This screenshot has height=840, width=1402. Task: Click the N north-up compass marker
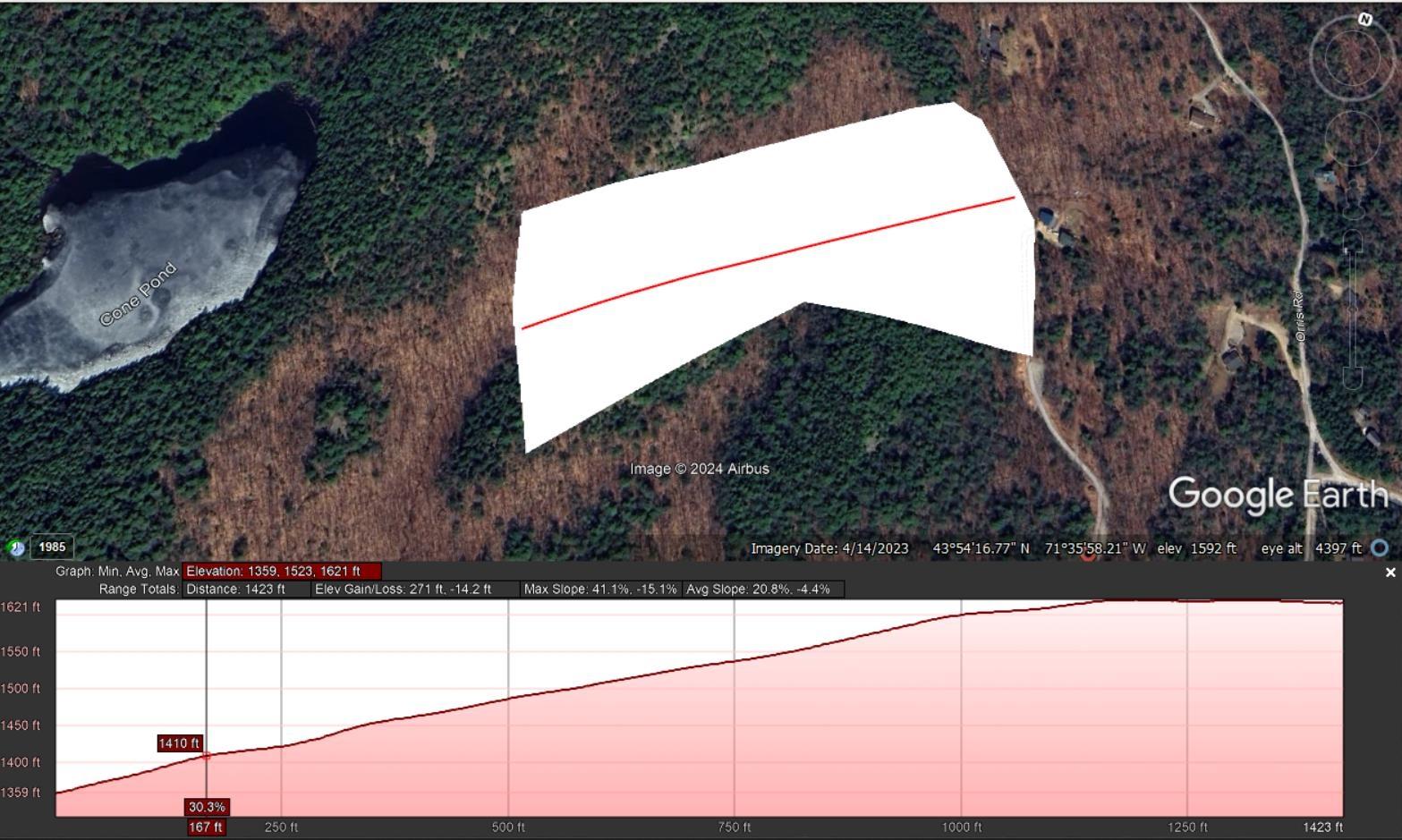coord(1365,19)
